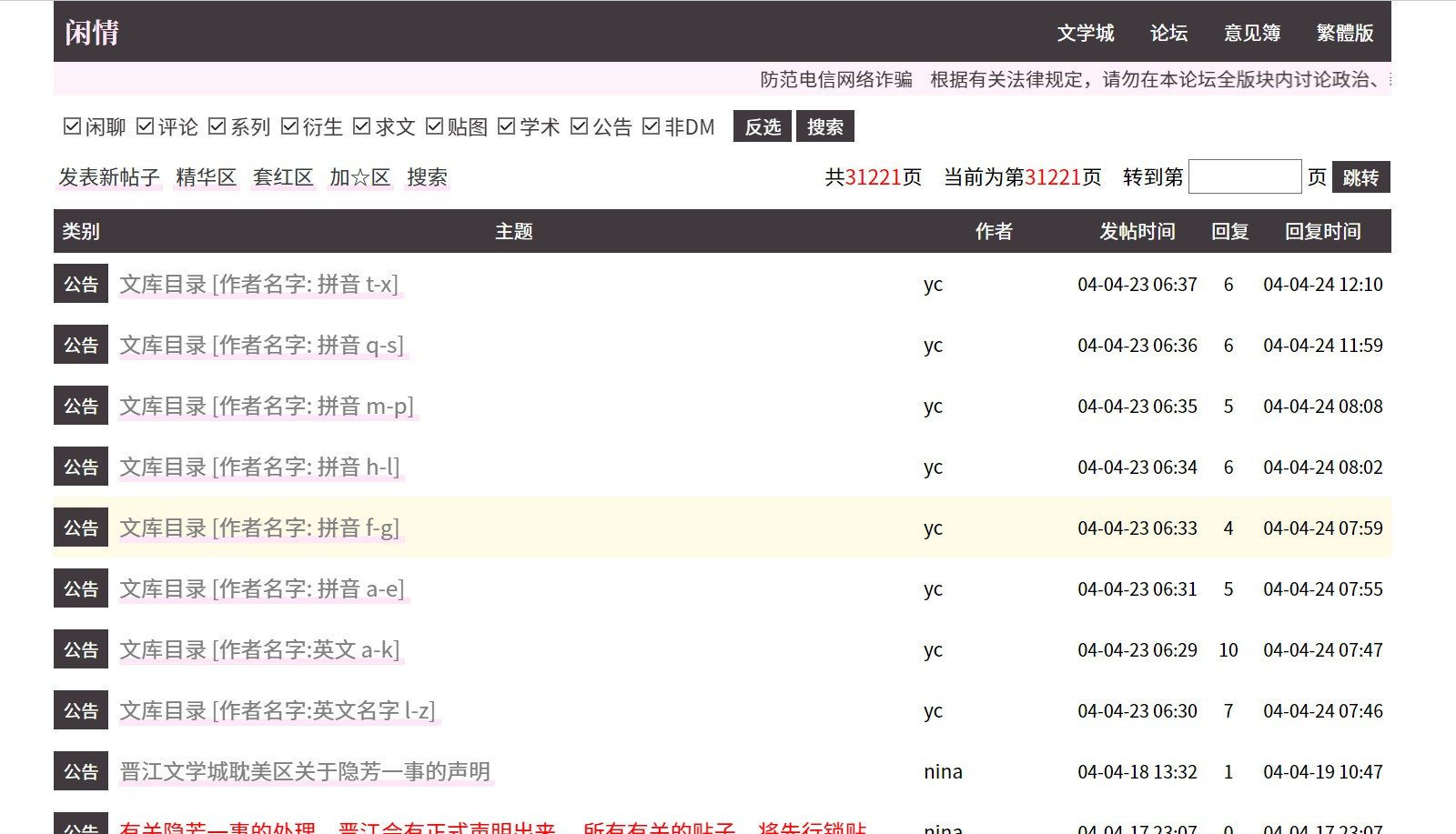Uncheck the 闲聊 category checkbox
Image resolution: width=1456 pixels, height=834 pixels.
(x=72, y=126)
